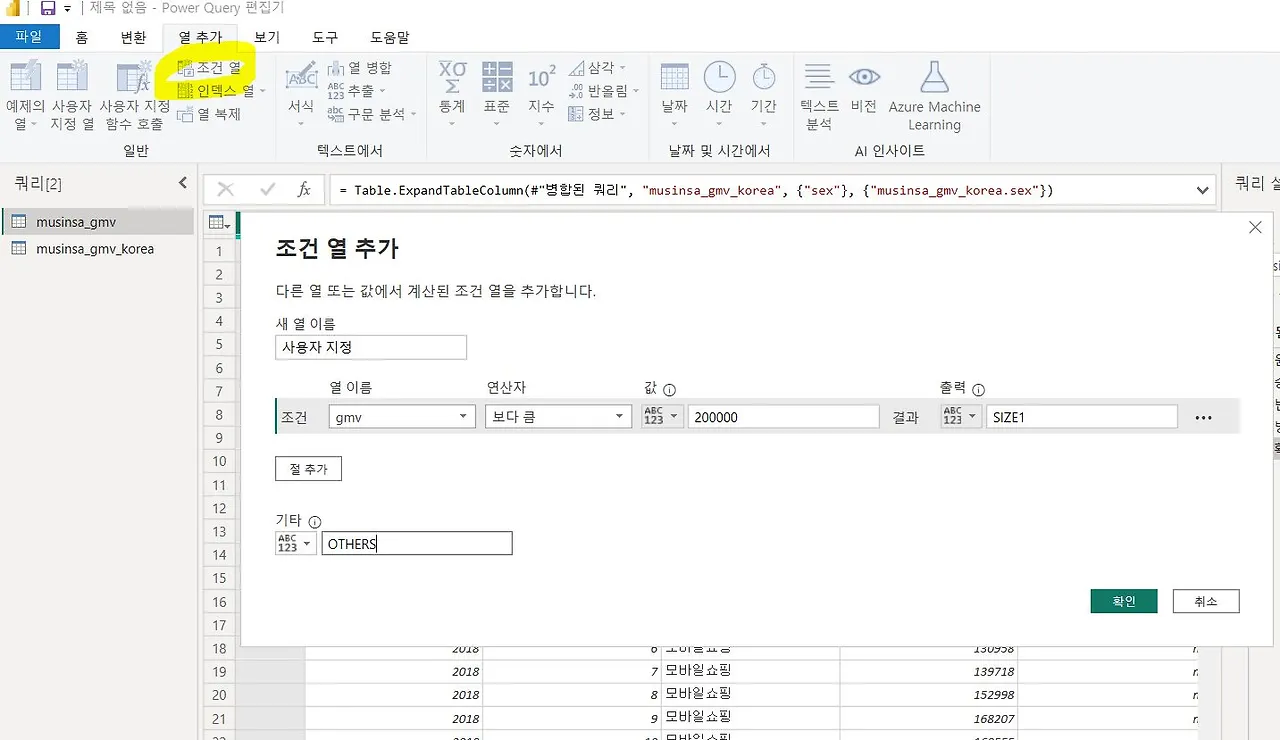Open the Extract (추출) dropdown
The width and height of the screenshot is (1280, 740).
359,91
